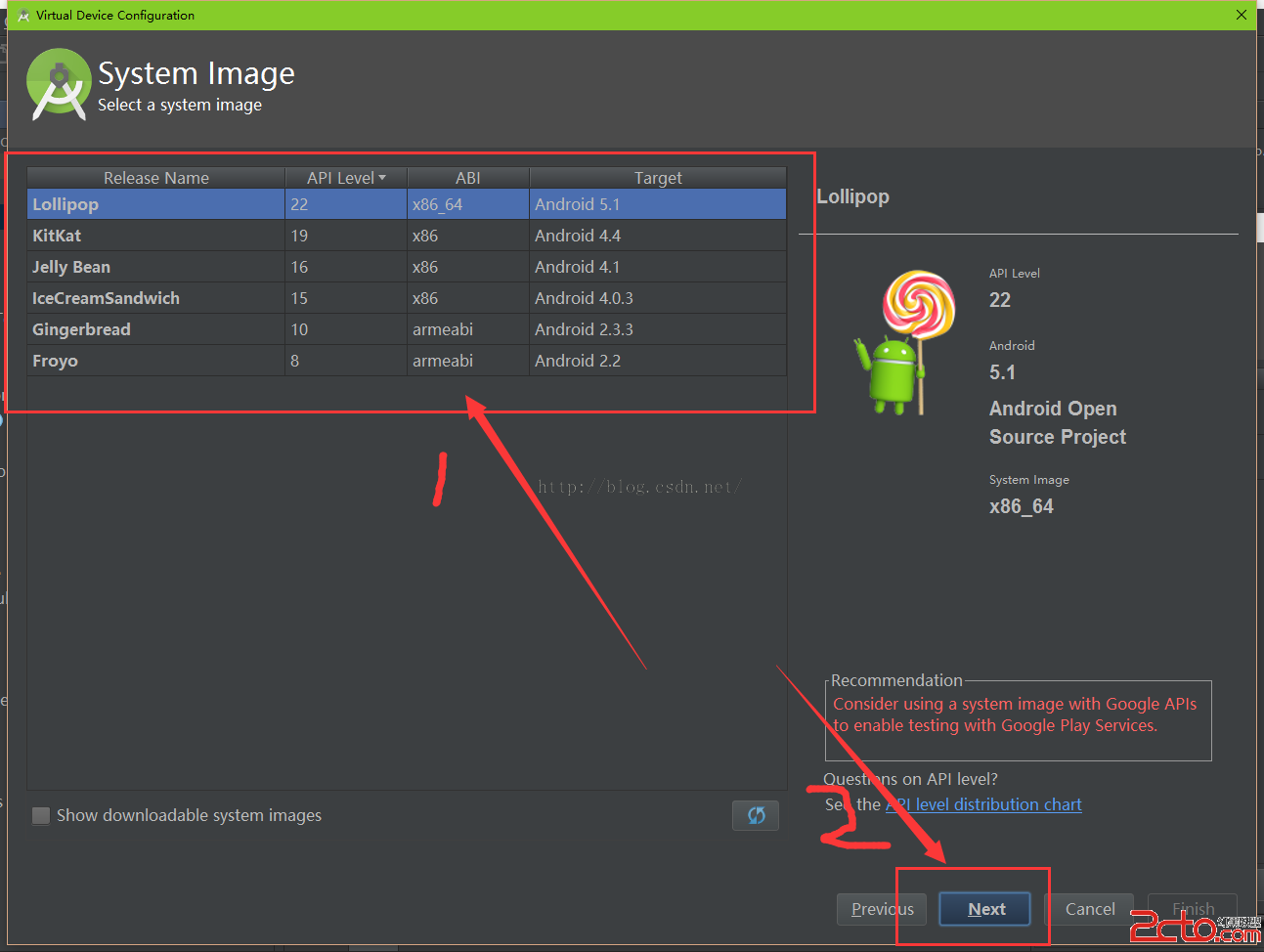Click the 'Select a system image' subtitle

(180, 105)
